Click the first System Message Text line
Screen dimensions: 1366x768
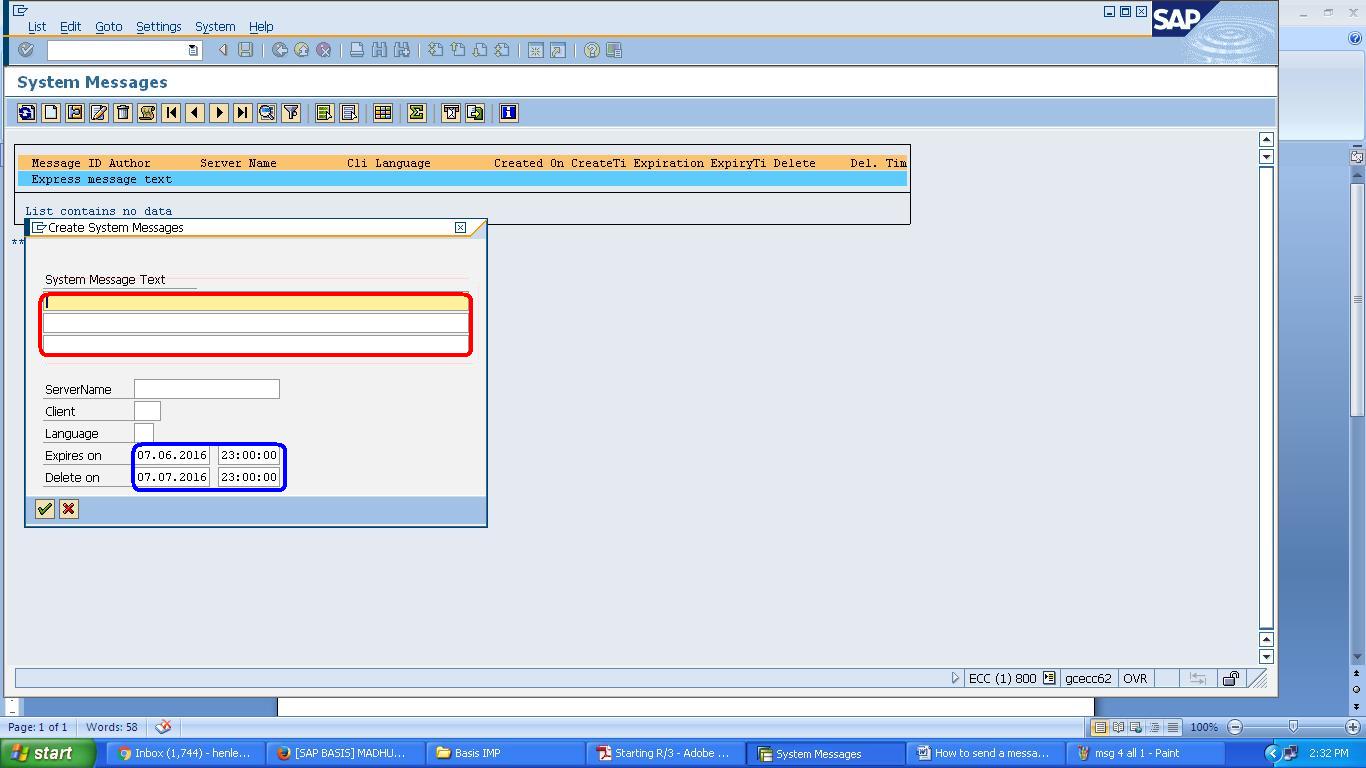pos(255,301)
